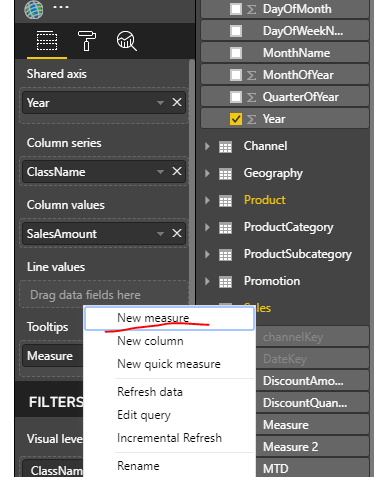
Task: Click the Channel table icon
Action: pos(225,147)
